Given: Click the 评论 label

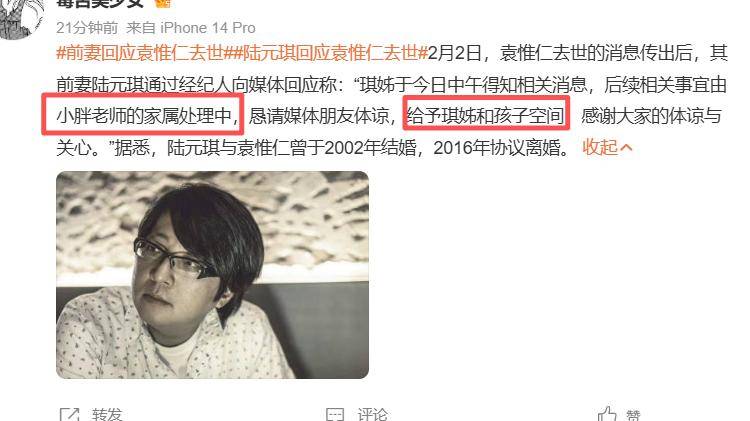Looking at the screenshot, I should (373, 415).
